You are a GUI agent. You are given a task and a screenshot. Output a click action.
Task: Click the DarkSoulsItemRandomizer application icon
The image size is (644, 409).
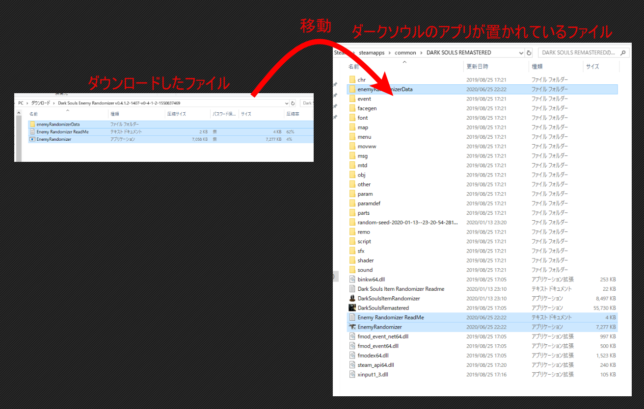(352, 298)
